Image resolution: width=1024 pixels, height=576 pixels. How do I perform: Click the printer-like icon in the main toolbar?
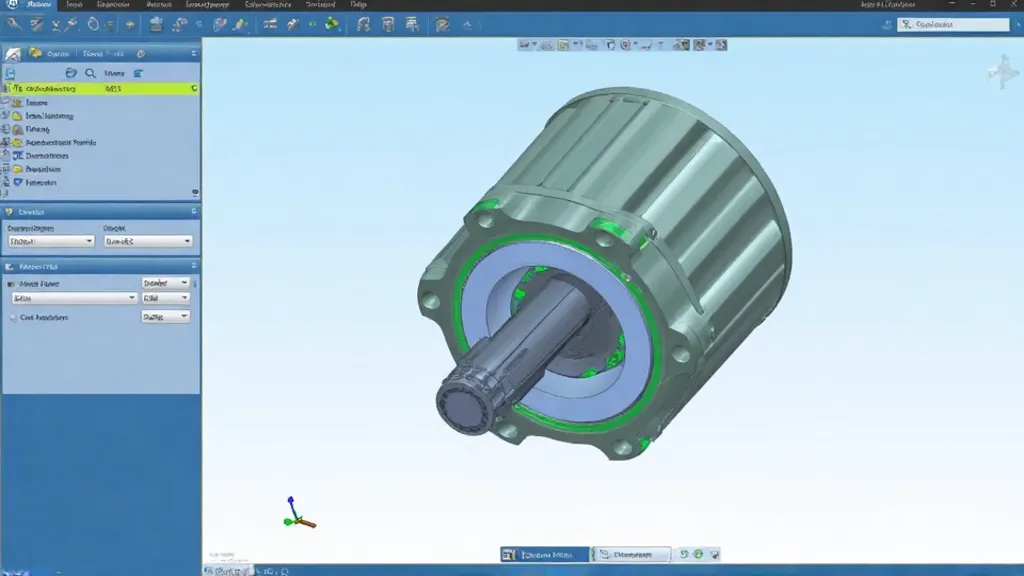click(x=156, y=24)
